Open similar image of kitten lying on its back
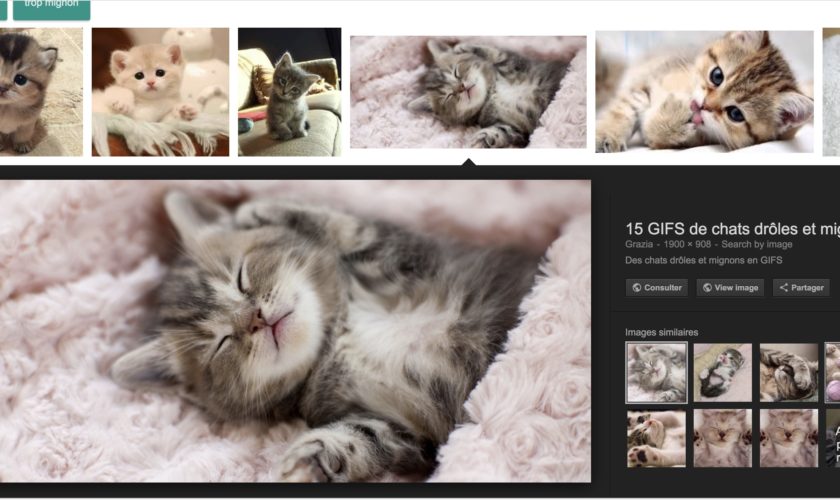 pos(723,372)
